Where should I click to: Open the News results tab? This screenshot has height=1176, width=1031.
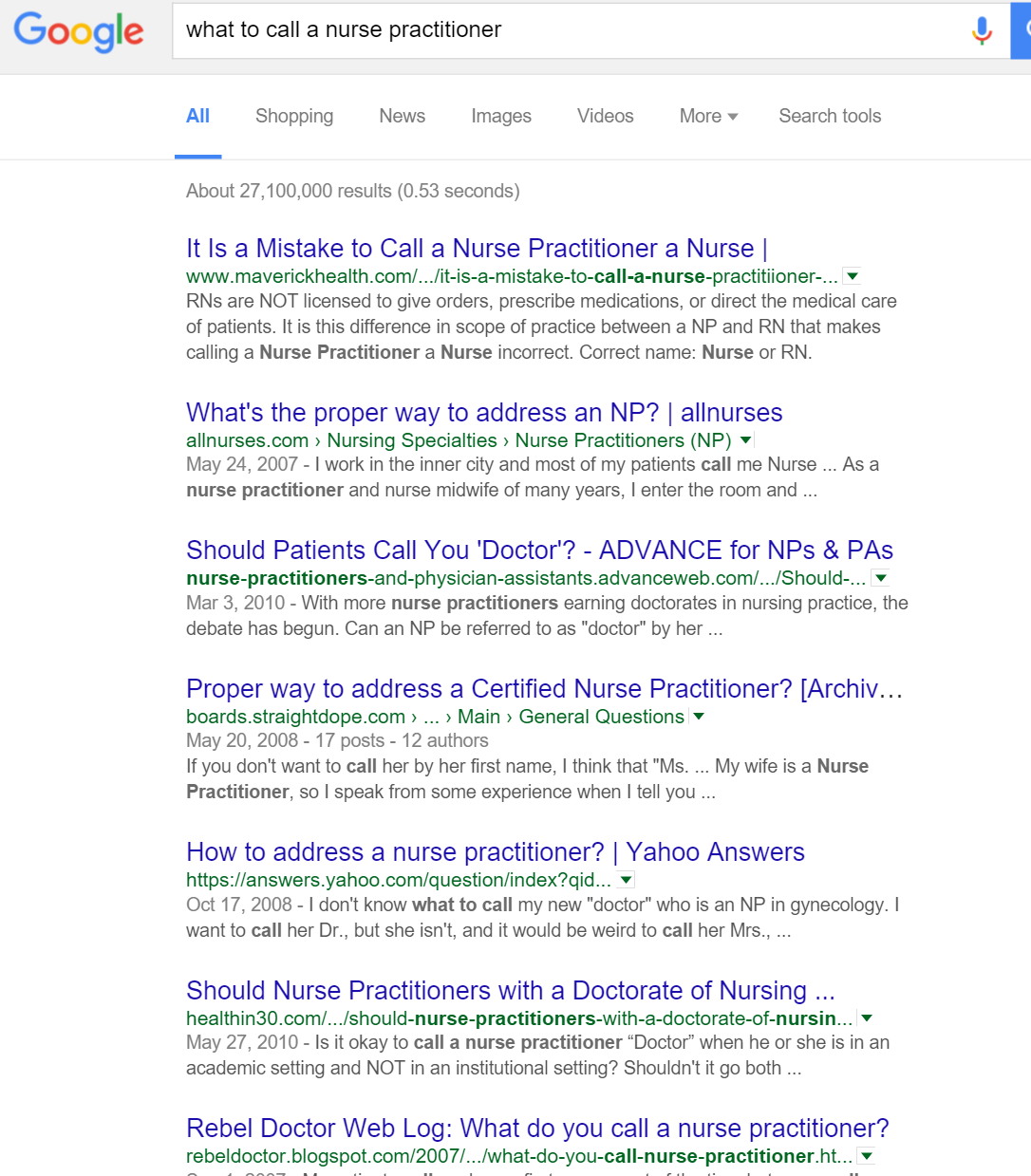[x=402, y=116]
